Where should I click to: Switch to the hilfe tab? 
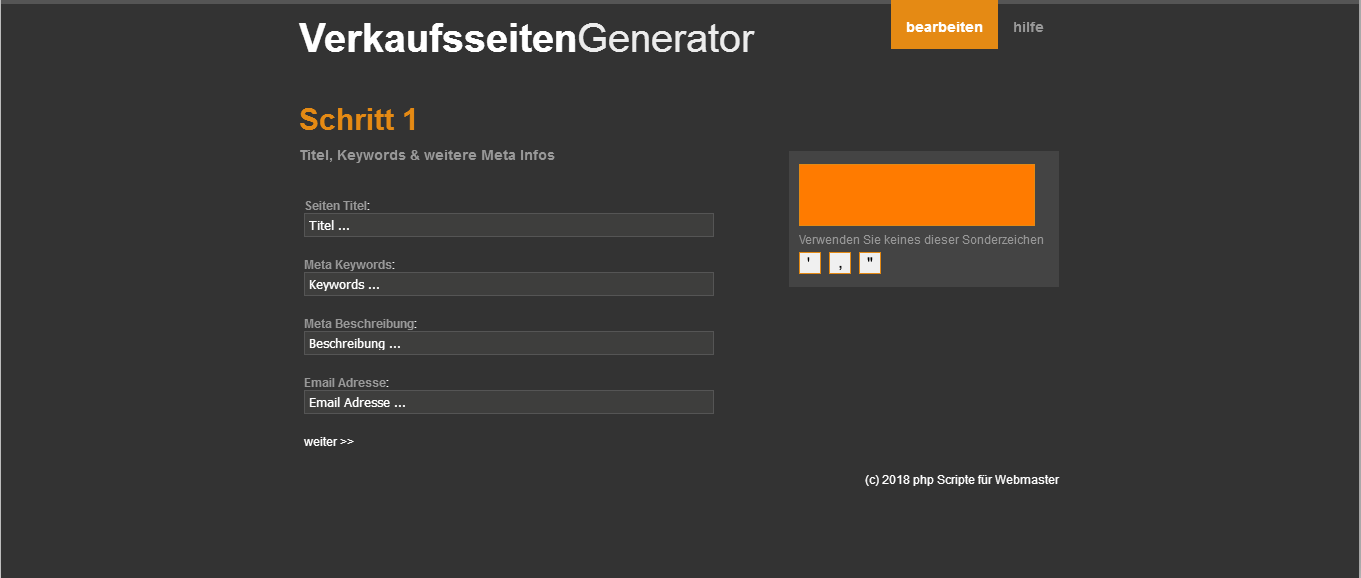click(1028, 27)
